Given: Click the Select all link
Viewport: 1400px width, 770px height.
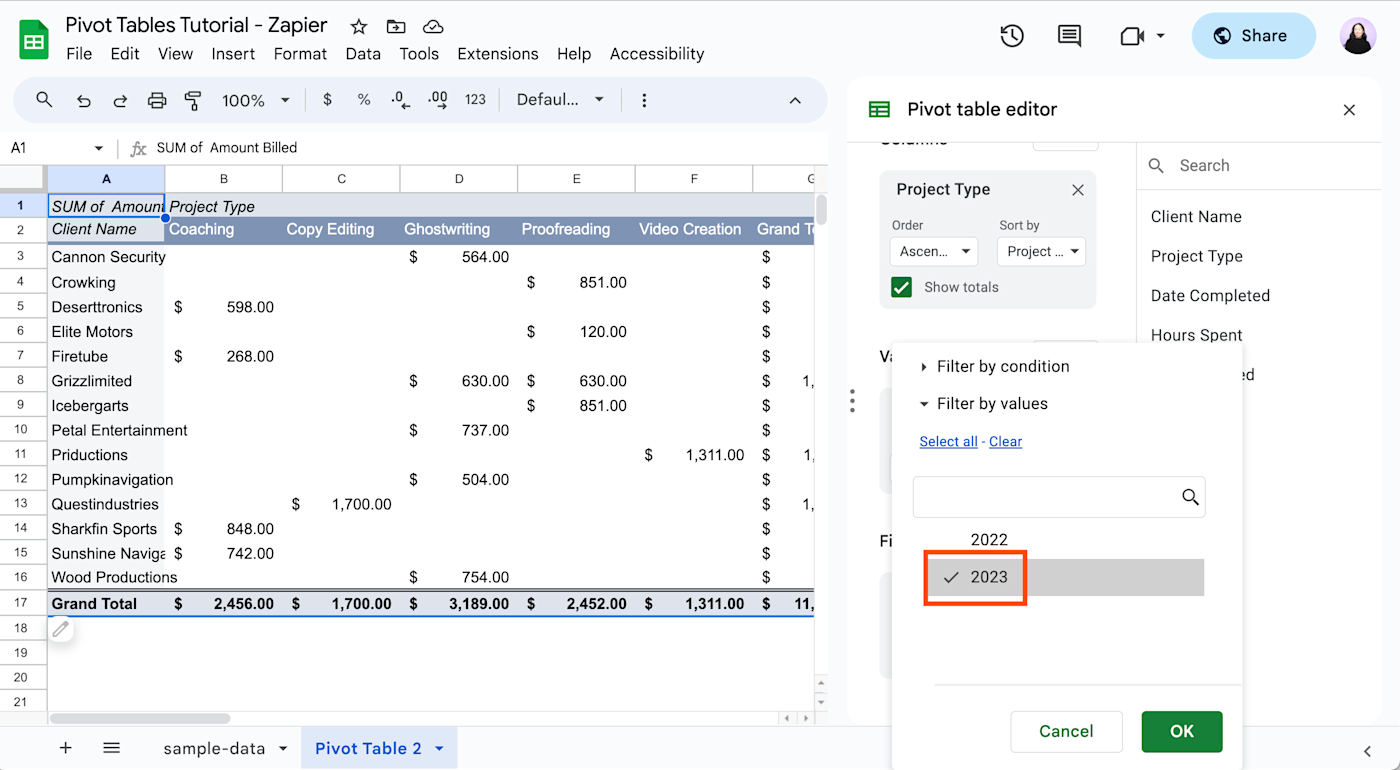Looking at the screenshot, I should pyautogui.click(x=948, y=442).
